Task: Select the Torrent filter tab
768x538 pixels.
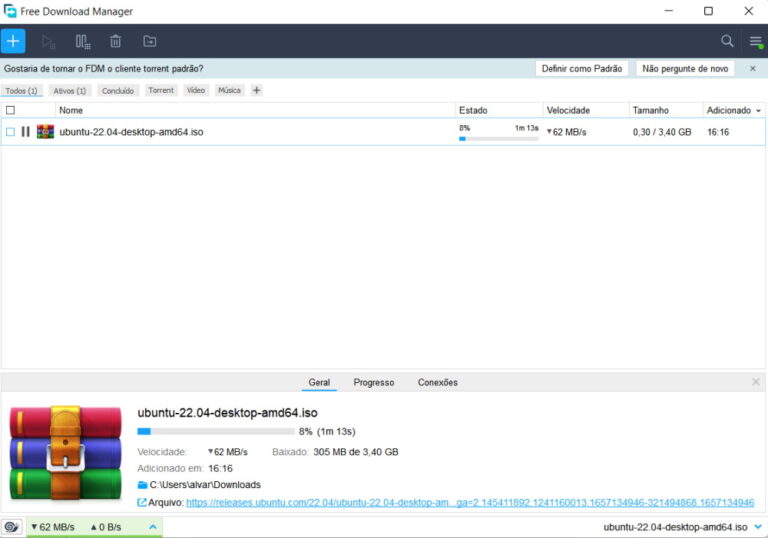Action: pyautogui.click(x=161, y=90)
